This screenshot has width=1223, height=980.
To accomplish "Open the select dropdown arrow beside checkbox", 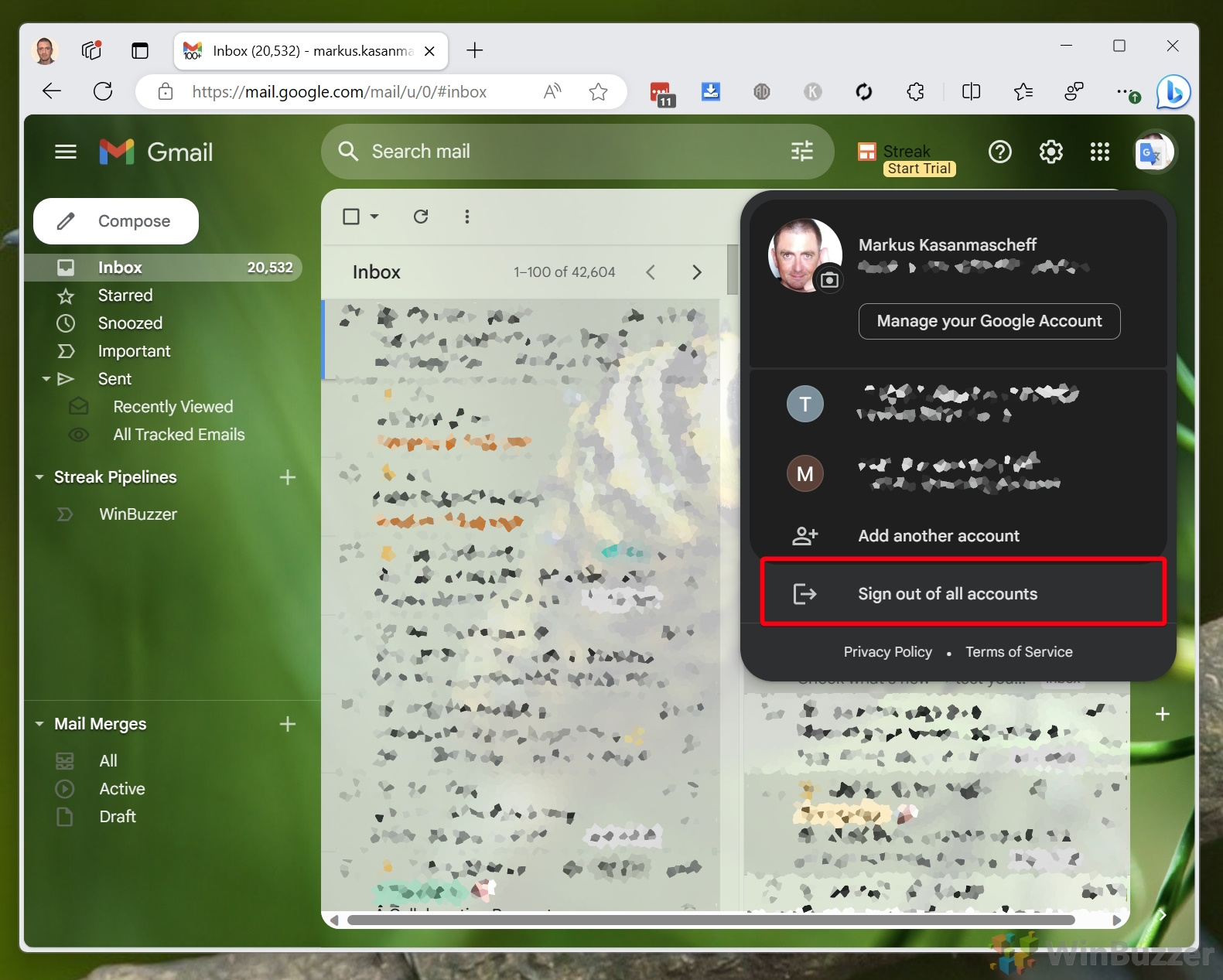I will [x=374, y=217].
